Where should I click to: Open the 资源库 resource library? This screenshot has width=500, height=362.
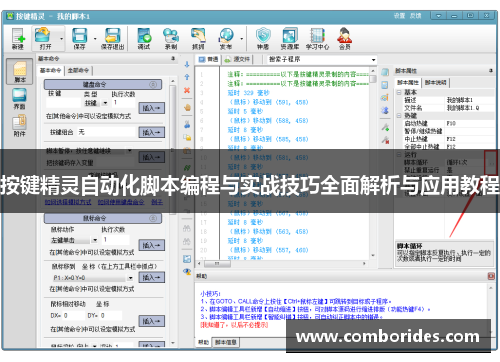click(290, 38)
